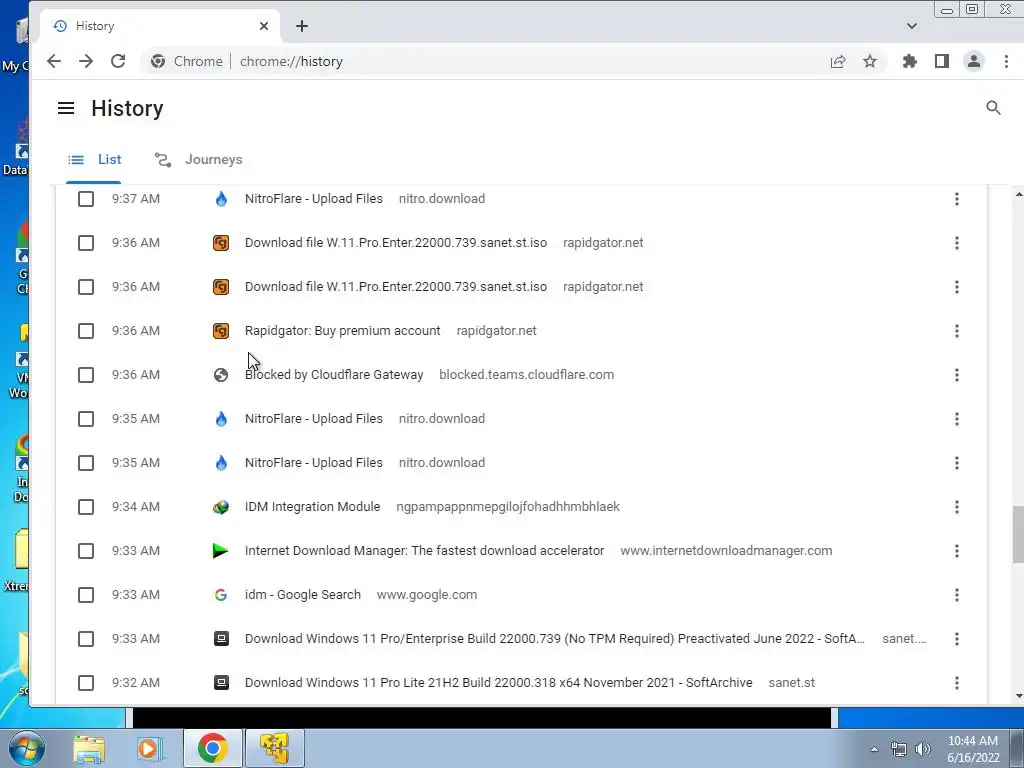
Task: Open more actions for idm Google Search
Action: [957, 595]
